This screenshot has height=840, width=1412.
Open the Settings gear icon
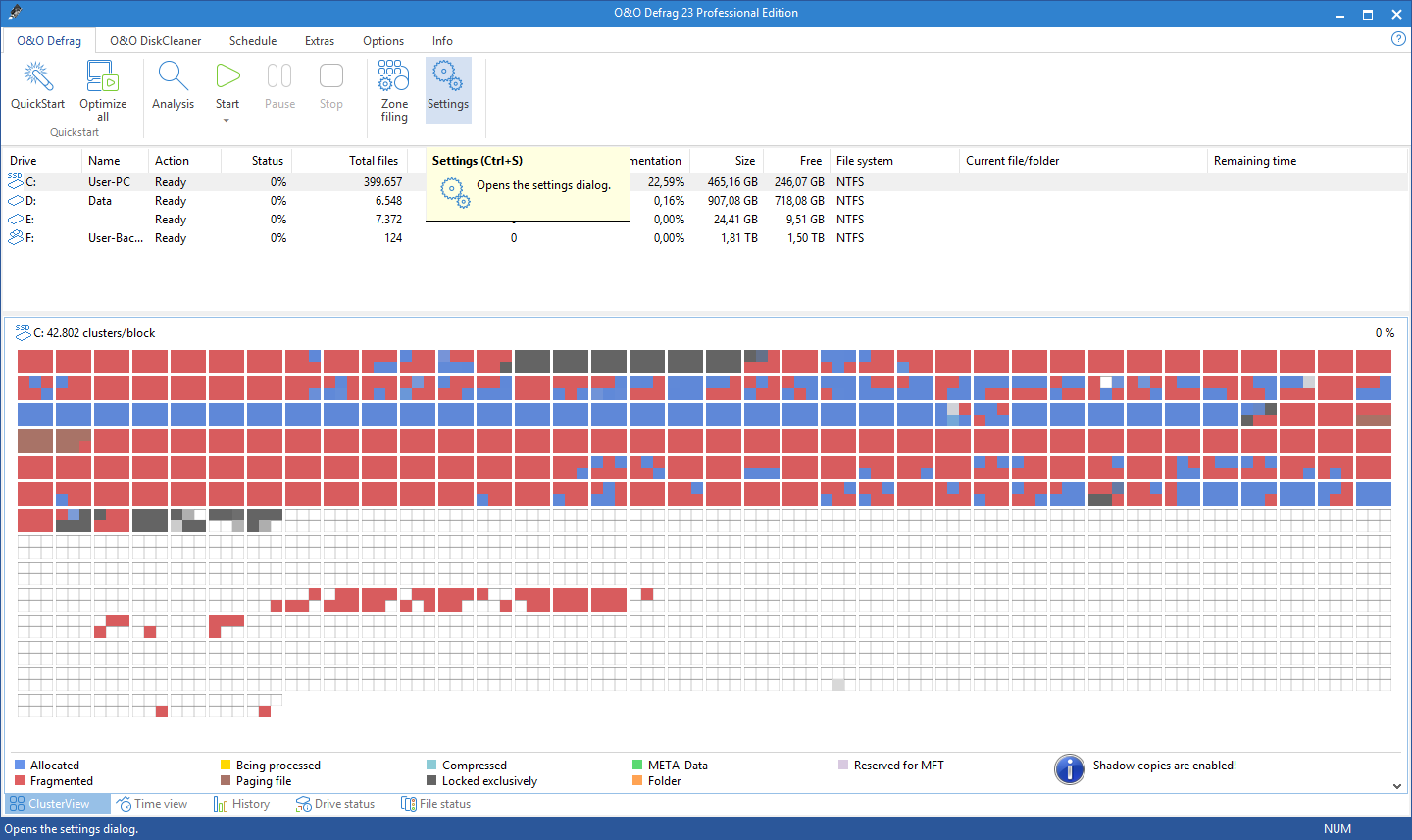coord(448,76)
